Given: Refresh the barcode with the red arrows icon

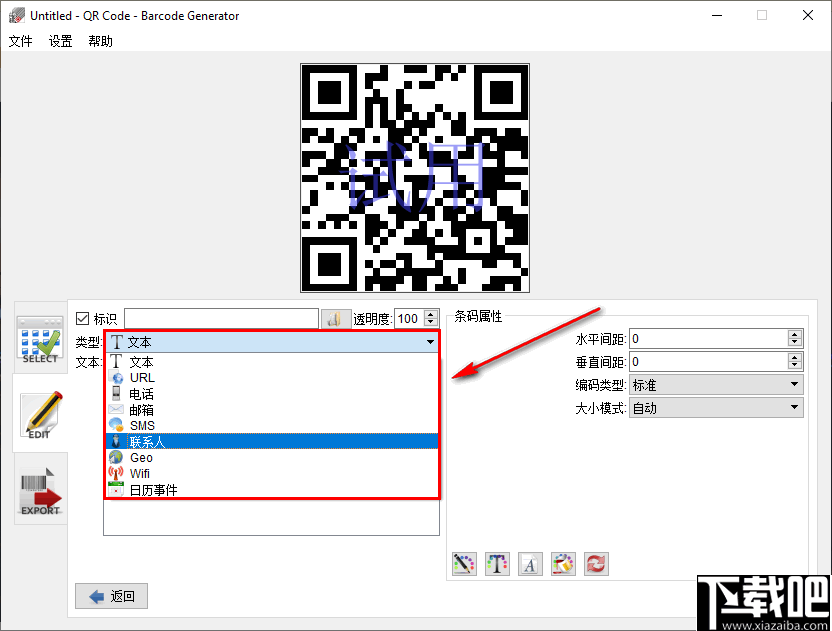Looking at the screenshot, I should coord(596,563).
